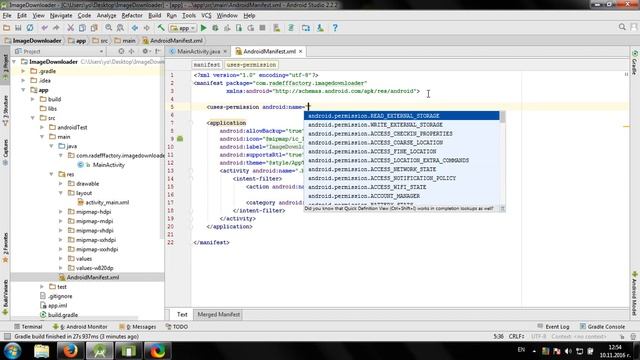Click the Search Everywhere magnifier icon

[x=622, y=27]
